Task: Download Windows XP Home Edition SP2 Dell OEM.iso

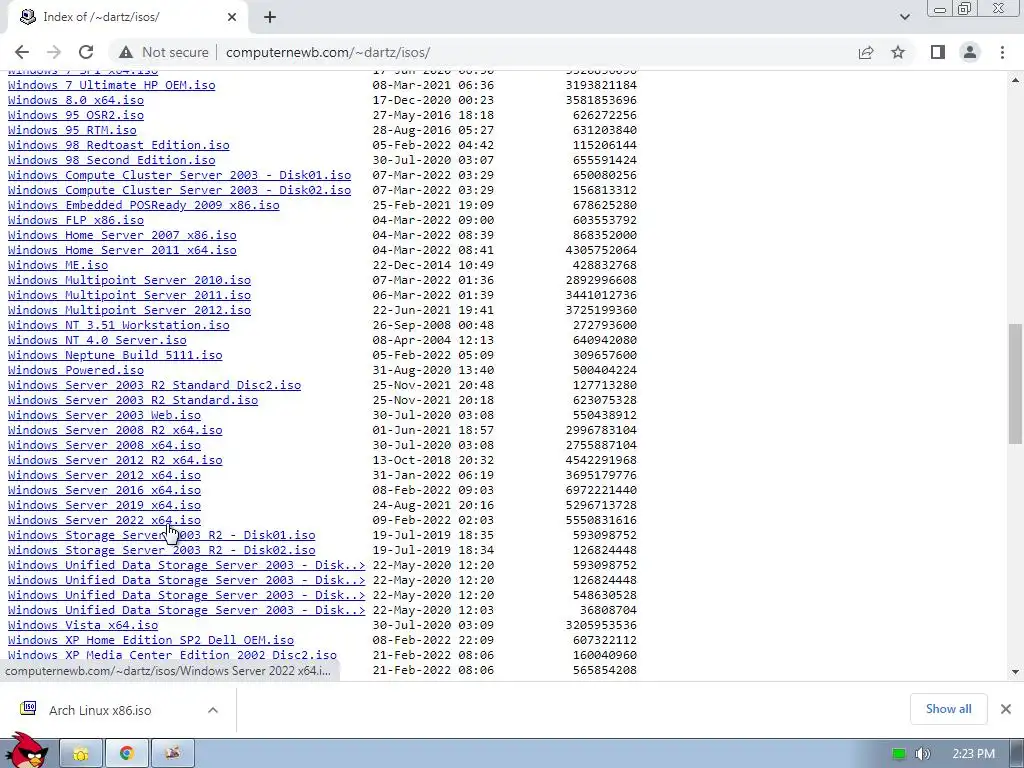Action: 151,640
